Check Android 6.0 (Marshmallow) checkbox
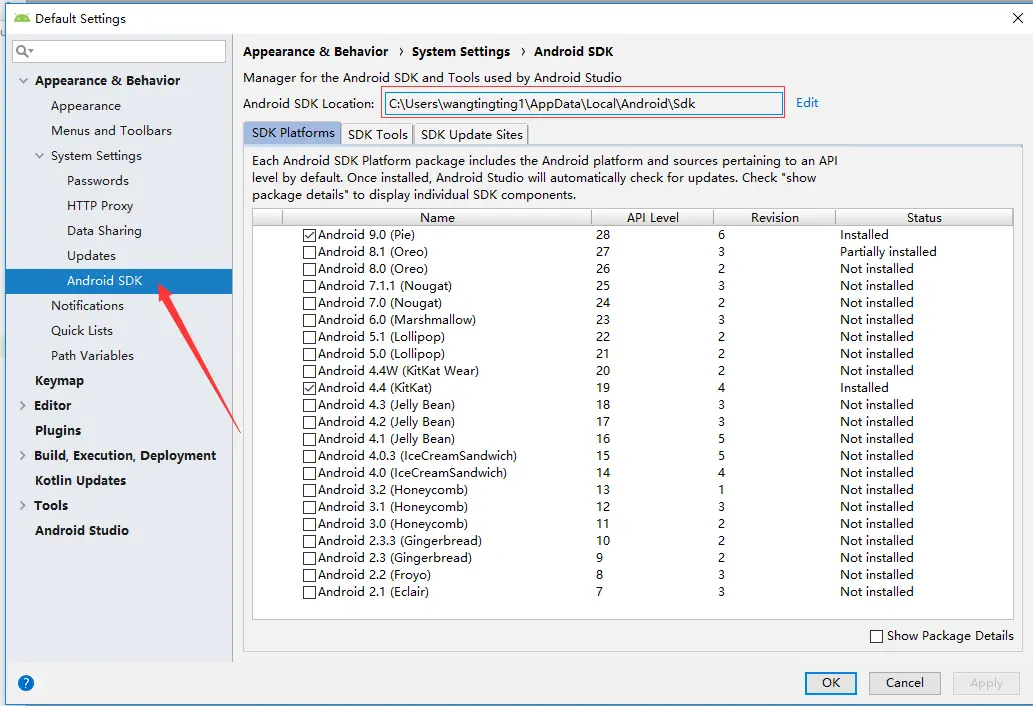1033x706 pixels. pyautogui.click(x=309, y=321)
